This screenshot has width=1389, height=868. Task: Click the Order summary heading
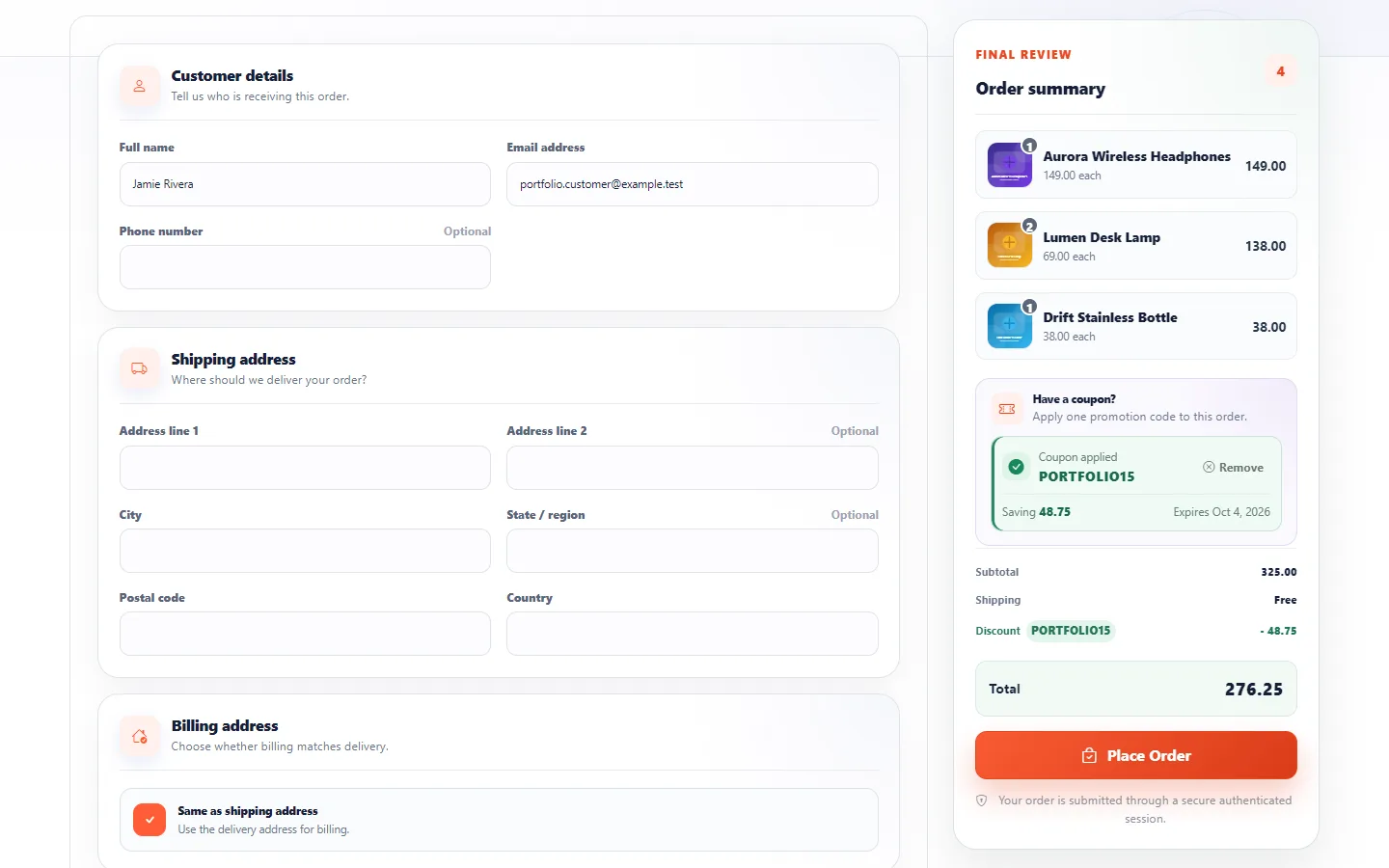pyautogui.click(x=1040, y=89)
